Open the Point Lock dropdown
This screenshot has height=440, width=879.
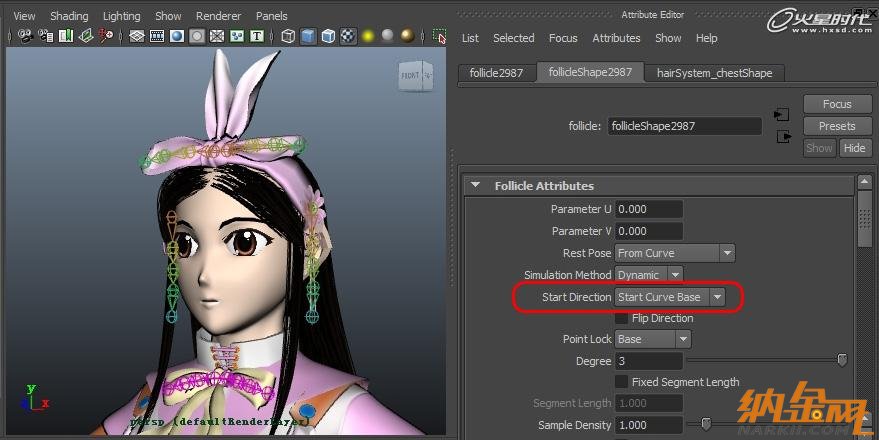[x=653, y=339]
